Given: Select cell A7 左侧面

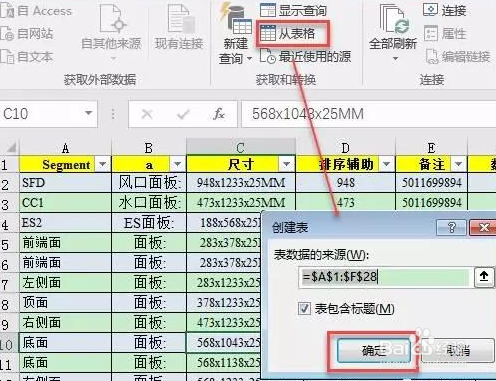Looking at the screenshot, I should coord(65,283).
